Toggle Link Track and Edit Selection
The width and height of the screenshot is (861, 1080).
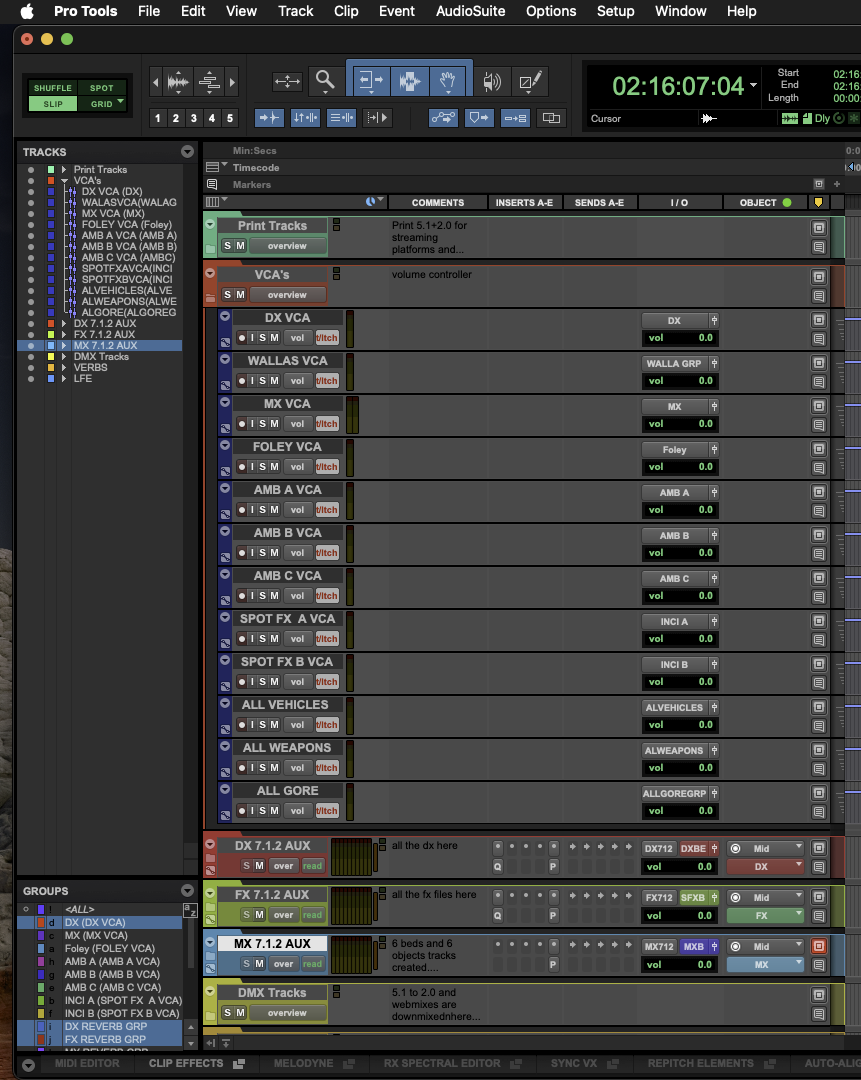tap(341, 118)
